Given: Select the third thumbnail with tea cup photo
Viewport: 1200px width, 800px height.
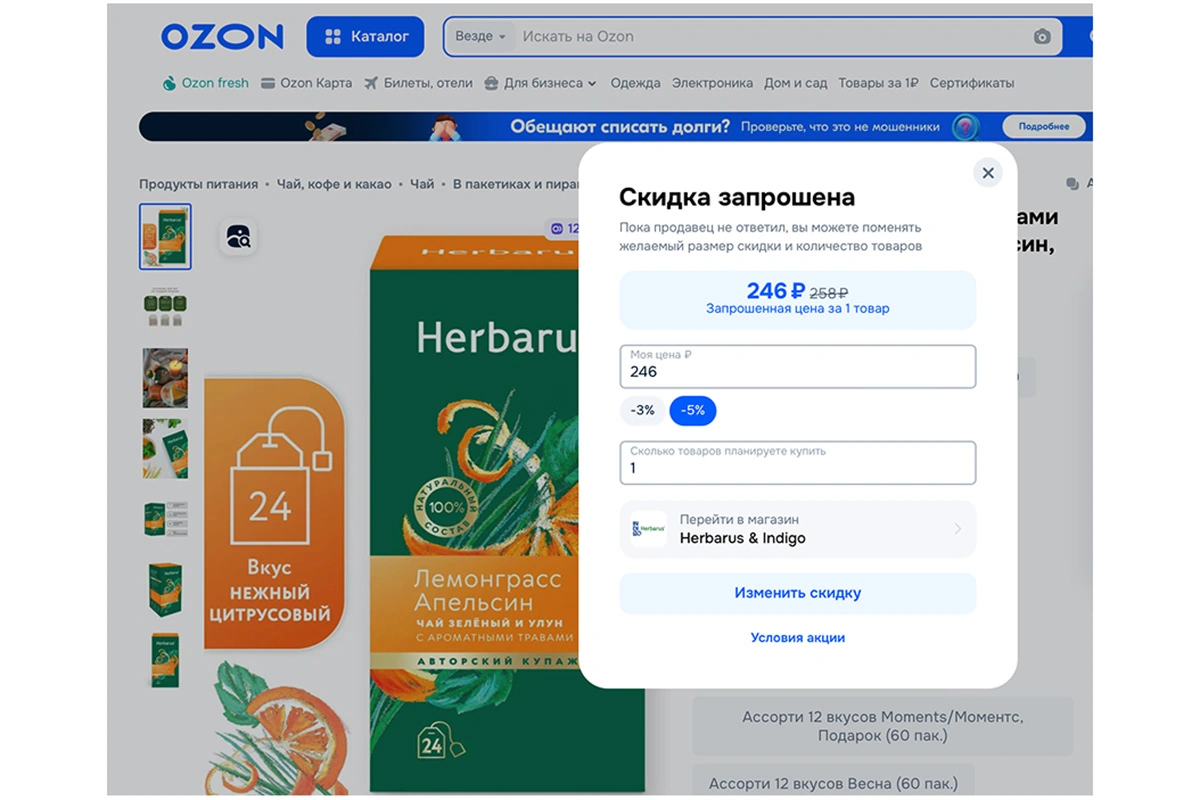Looking at the screenshot, I should coord(165,378).
